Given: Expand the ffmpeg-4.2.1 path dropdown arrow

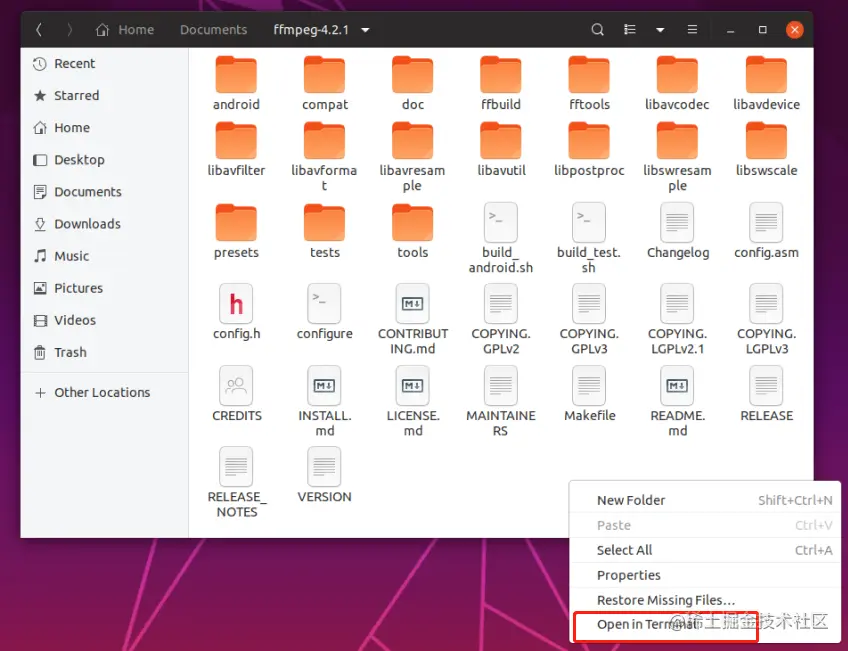Looking at the screenshot, I should 366,30.
